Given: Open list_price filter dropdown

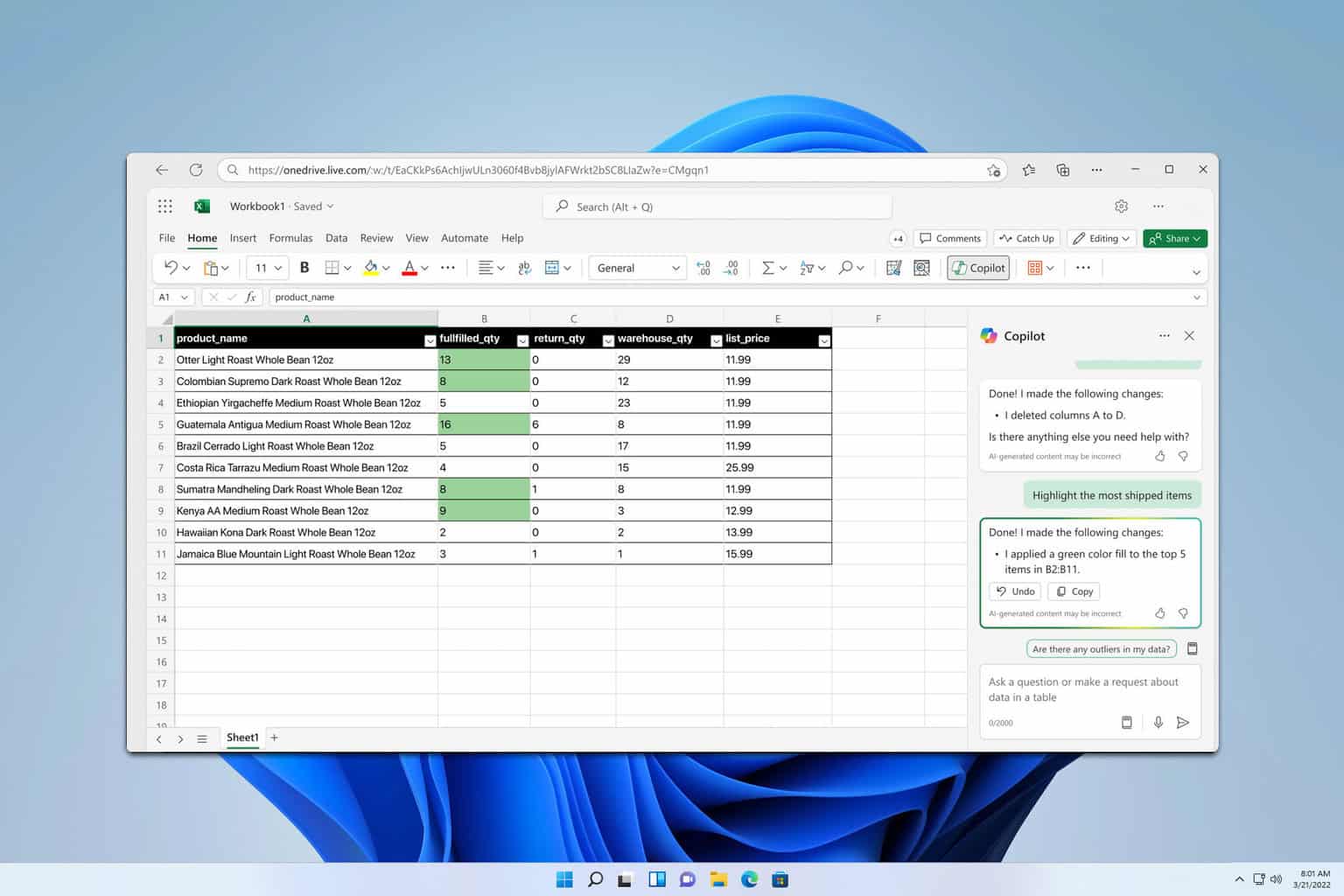Looking at the screenshot, I should pos(823,340).
